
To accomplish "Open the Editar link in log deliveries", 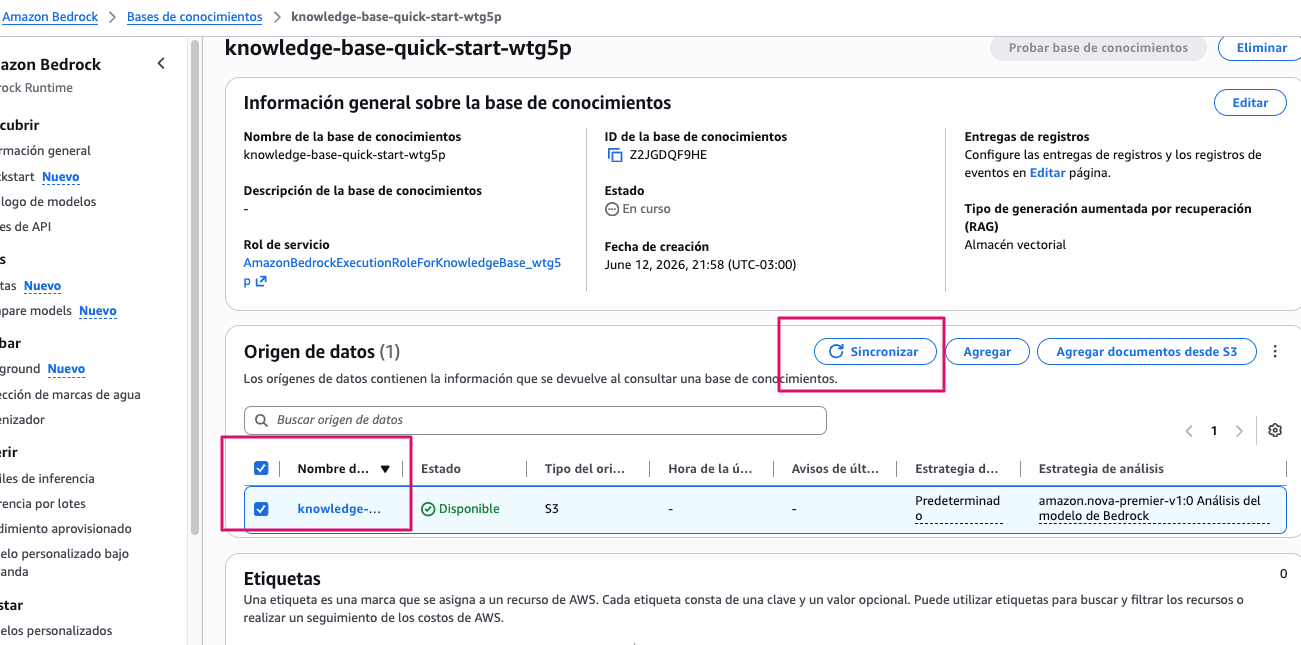I will [x=1047, y=173].
